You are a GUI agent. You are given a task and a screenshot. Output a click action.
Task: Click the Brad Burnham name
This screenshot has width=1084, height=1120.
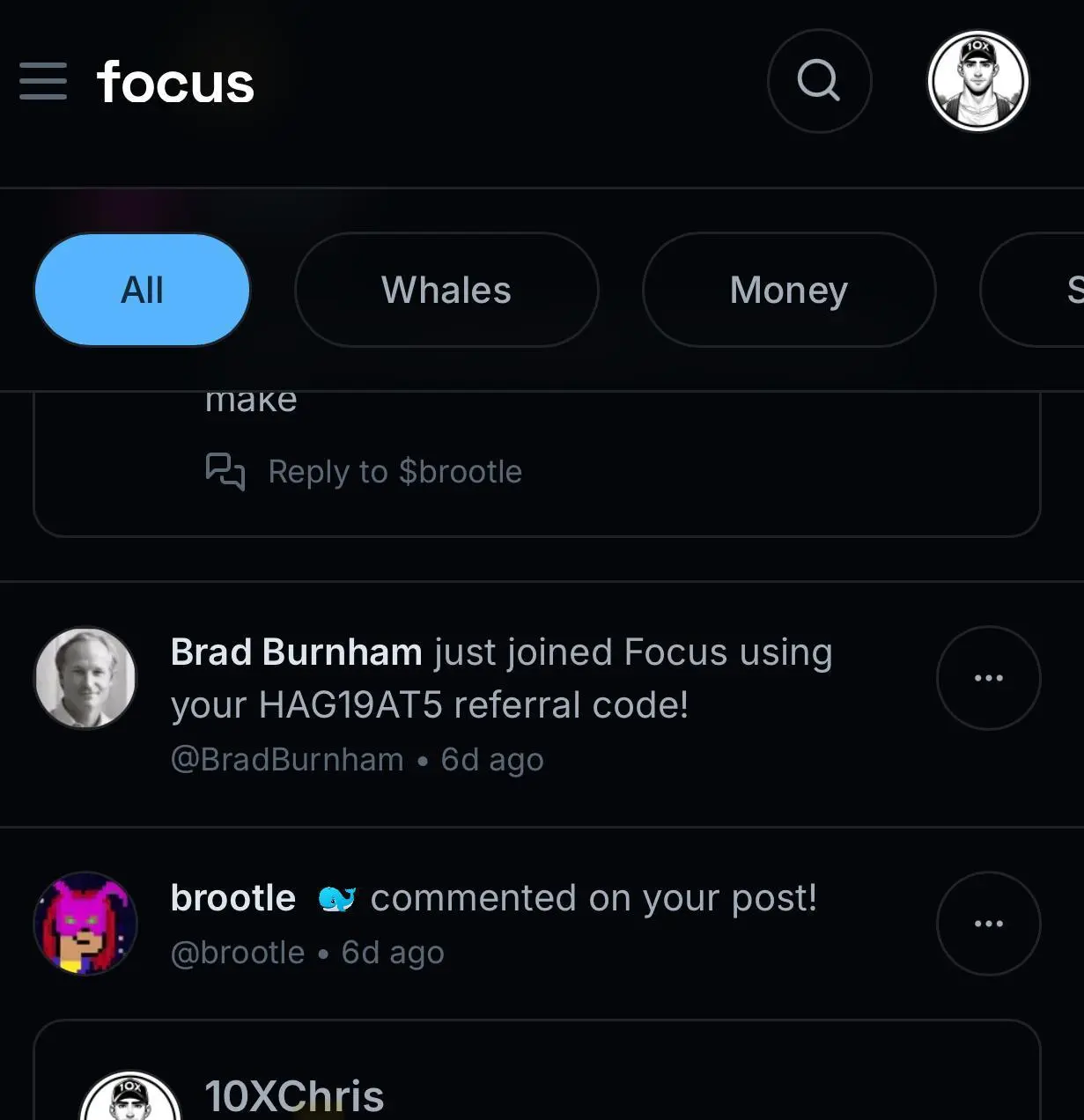pos(296,652)
